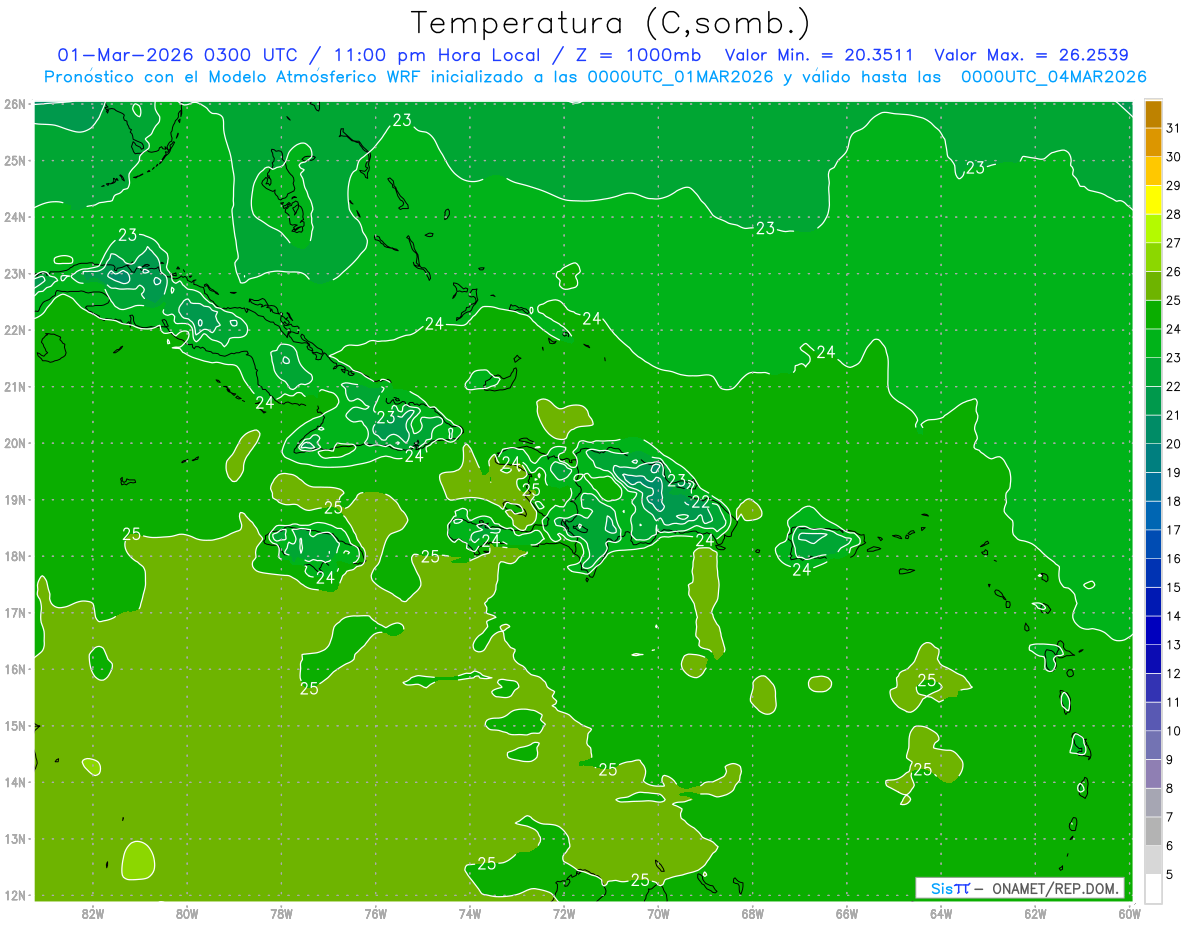Click the 62W longitude axis label
Image resolution: width=1200 pixels, height=927 pixels.
[x=1035, y=913]
